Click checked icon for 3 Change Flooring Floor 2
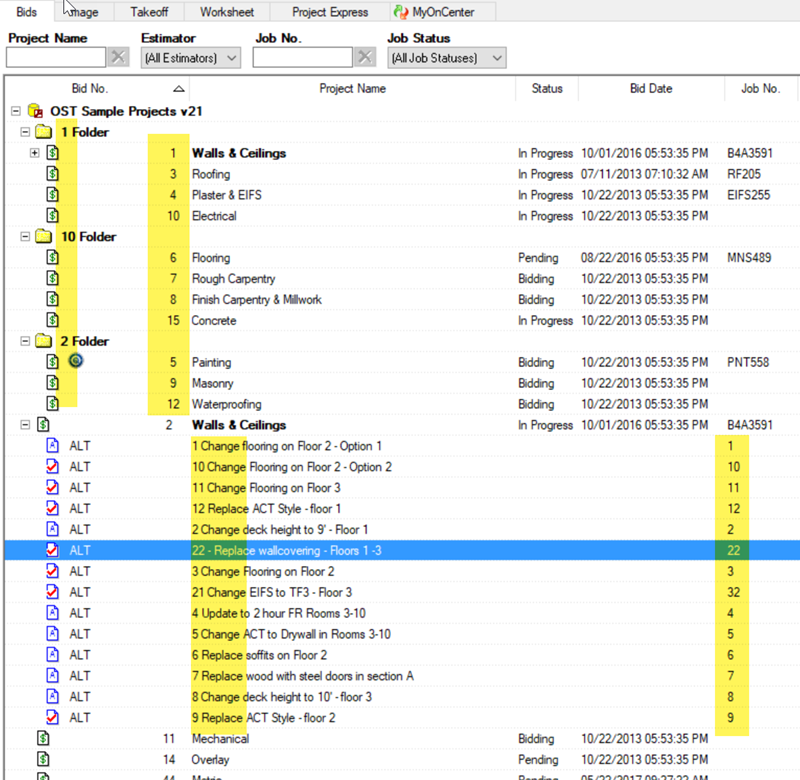800x780 pixels. pyautogui.click(x=53, y=571)
